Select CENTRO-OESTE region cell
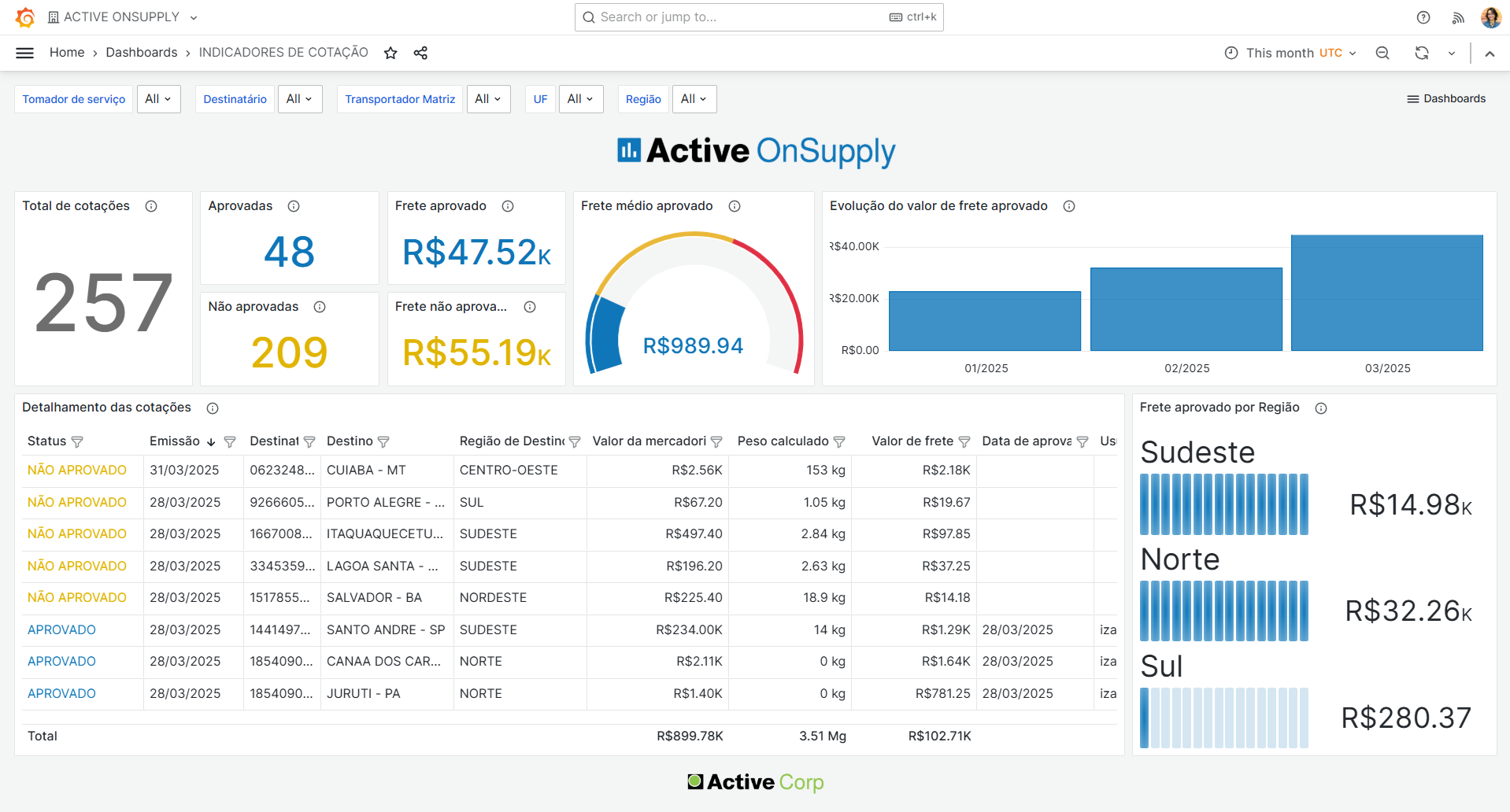Viewport: 1510px width, 812px height. tap(520, 471)
